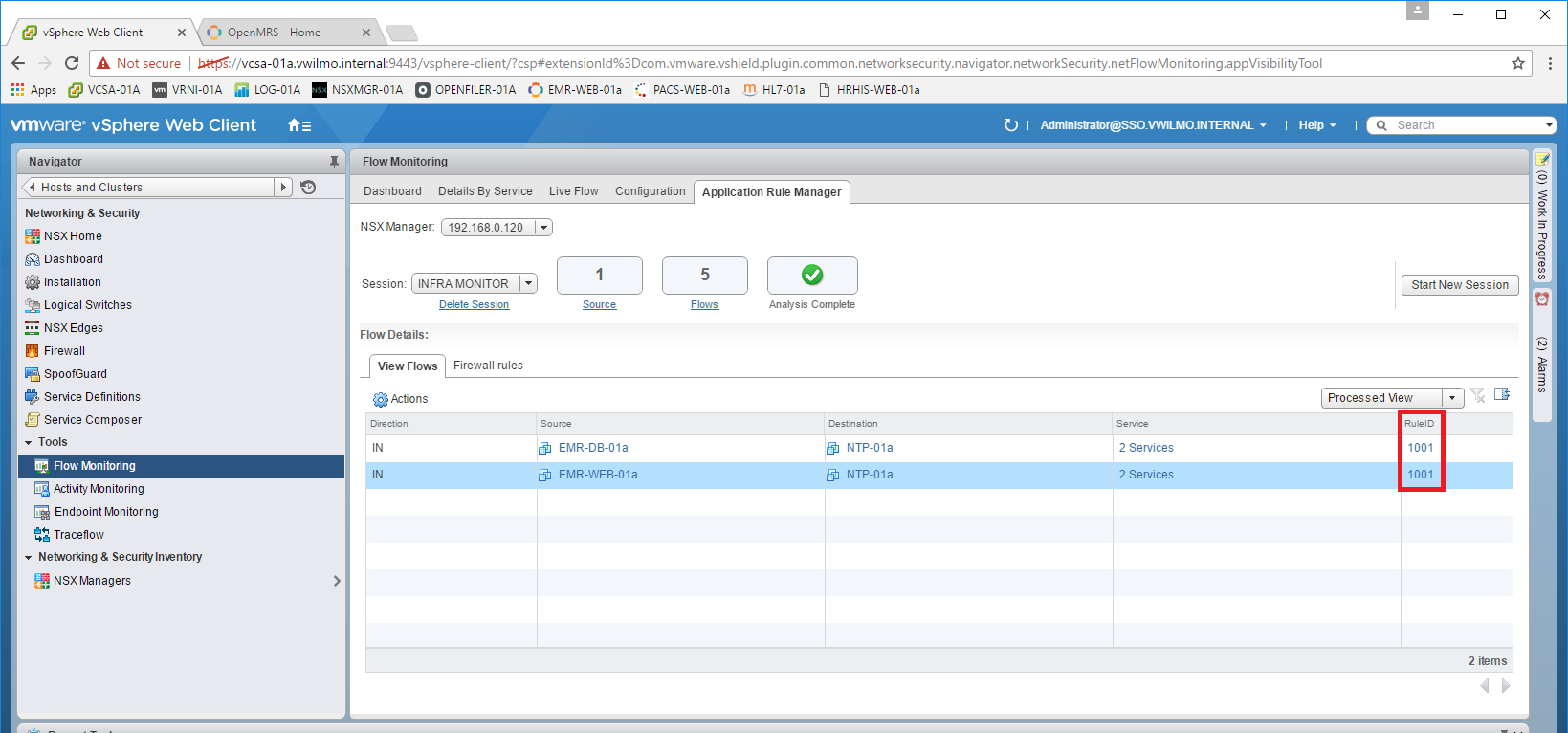This screenshot has height=733, width=1568.
Task: Open the Processed View dropdown
Action: [1452, 398]
